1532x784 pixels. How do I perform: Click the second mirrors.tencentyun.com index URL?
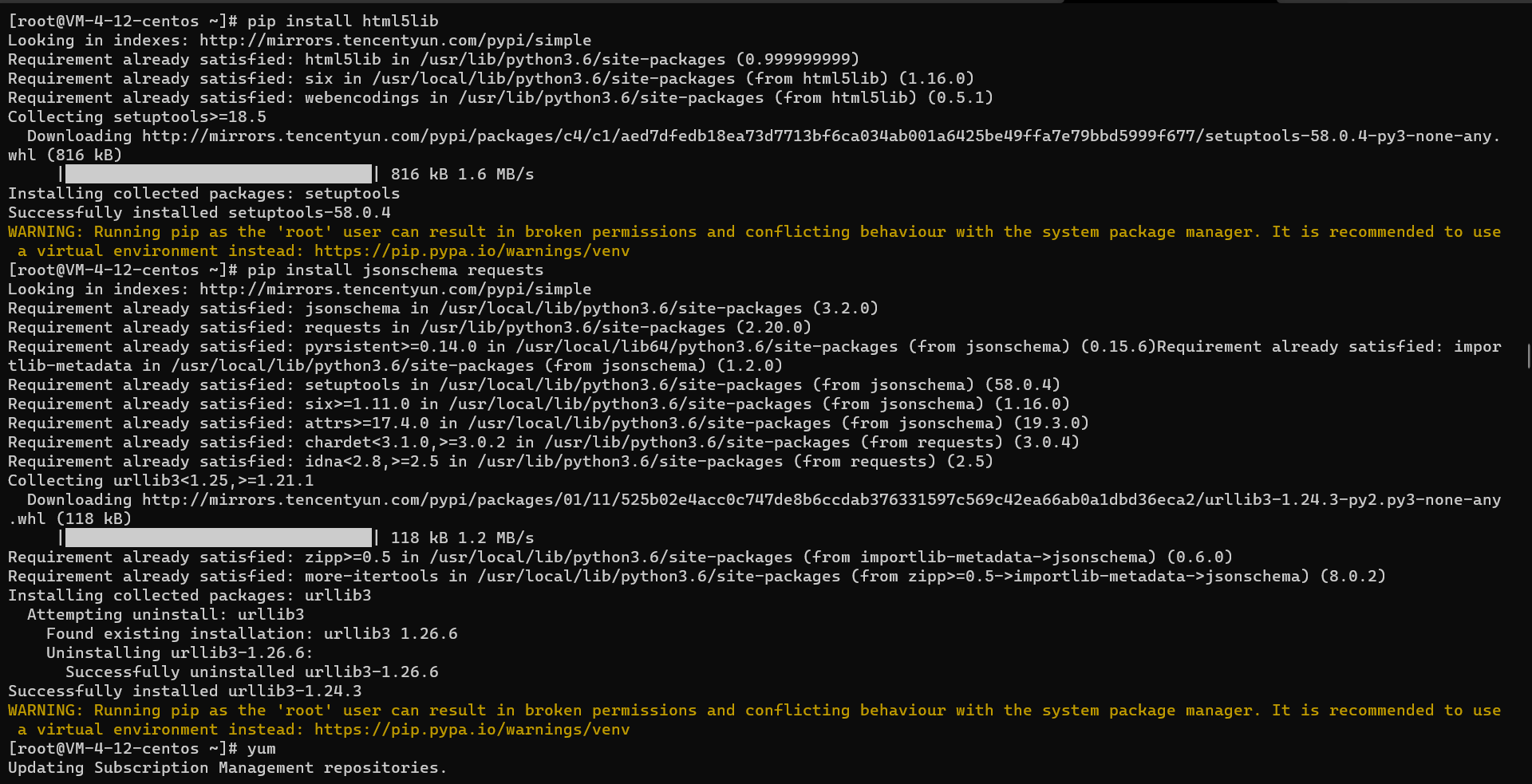[395, 290]
